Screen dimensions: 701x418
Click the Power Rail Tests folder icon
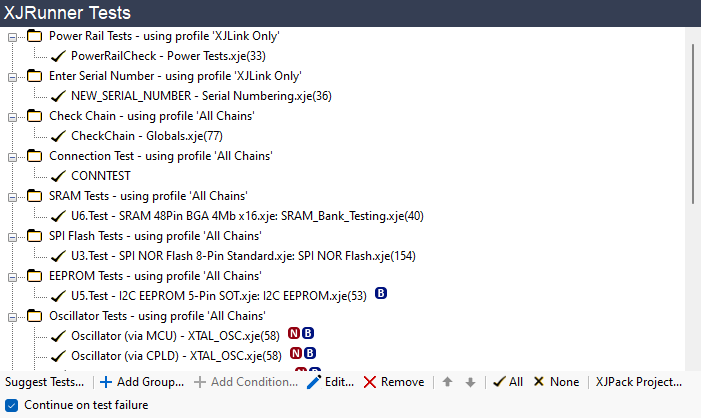35,36
